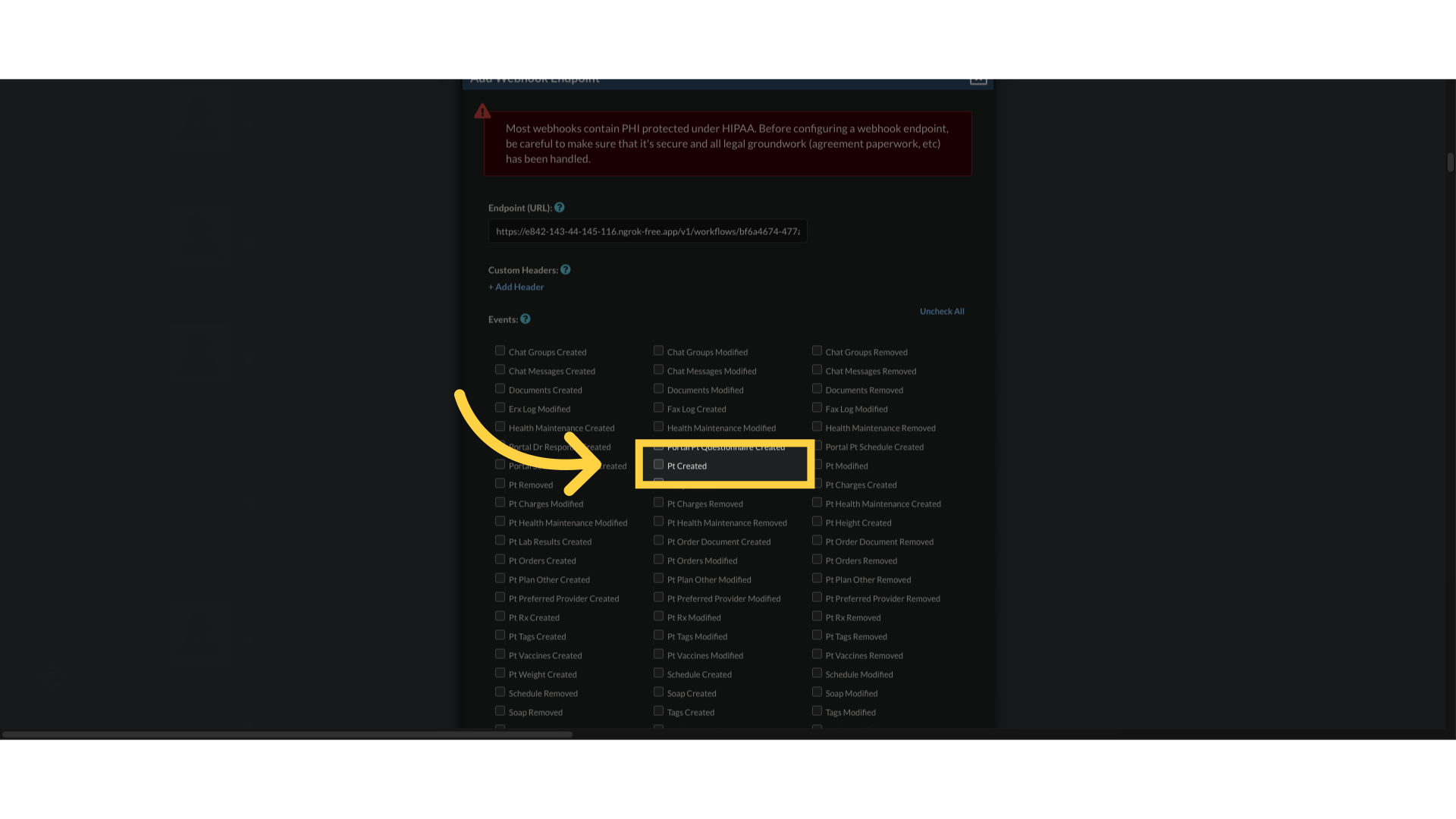The image size is (1456, 819).
Task: Check the Pt Orders Modified event
Action: (x=658, y=559)
